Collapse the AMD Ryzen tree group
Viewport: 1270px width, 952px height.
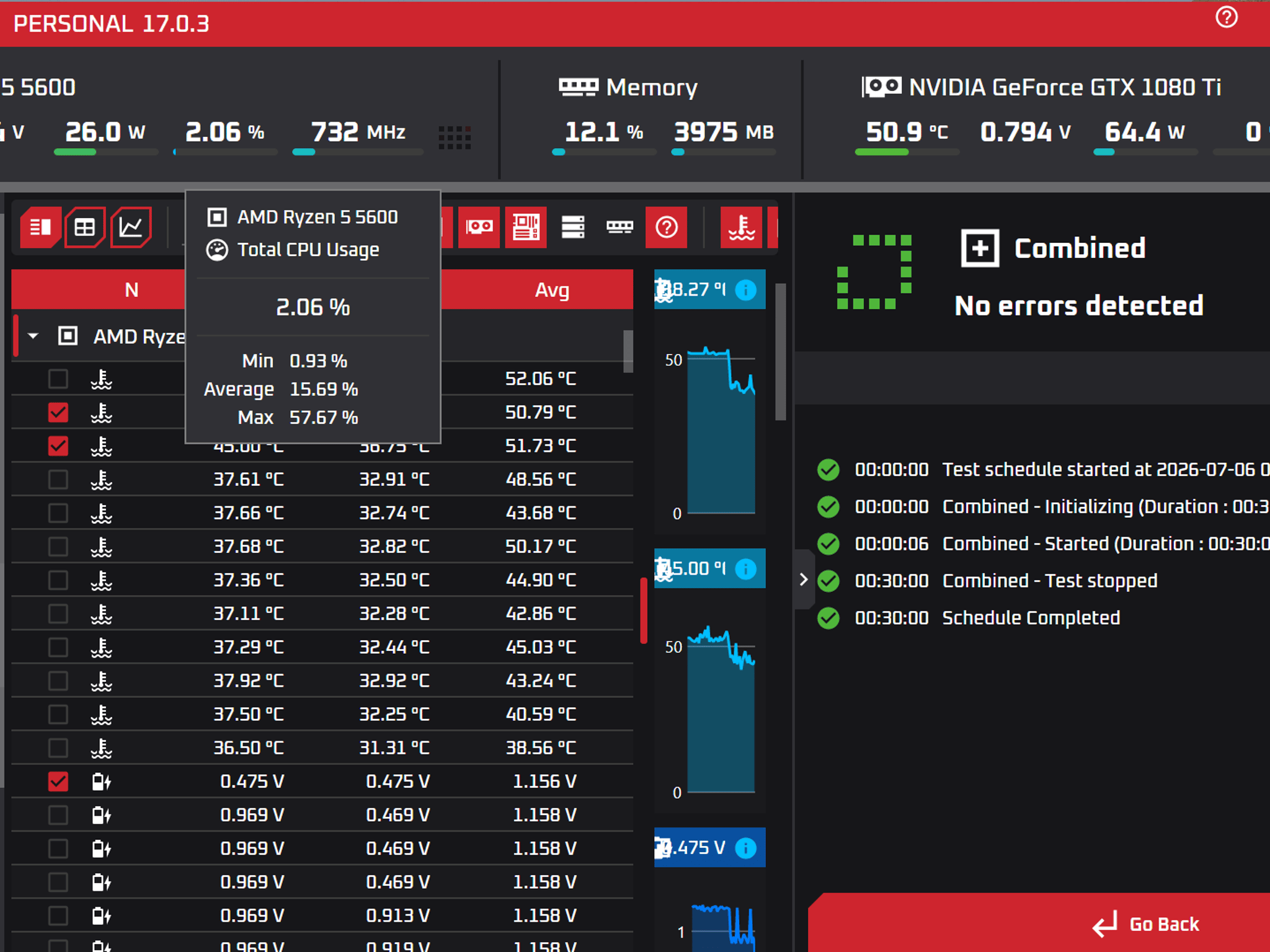(33, 336)
